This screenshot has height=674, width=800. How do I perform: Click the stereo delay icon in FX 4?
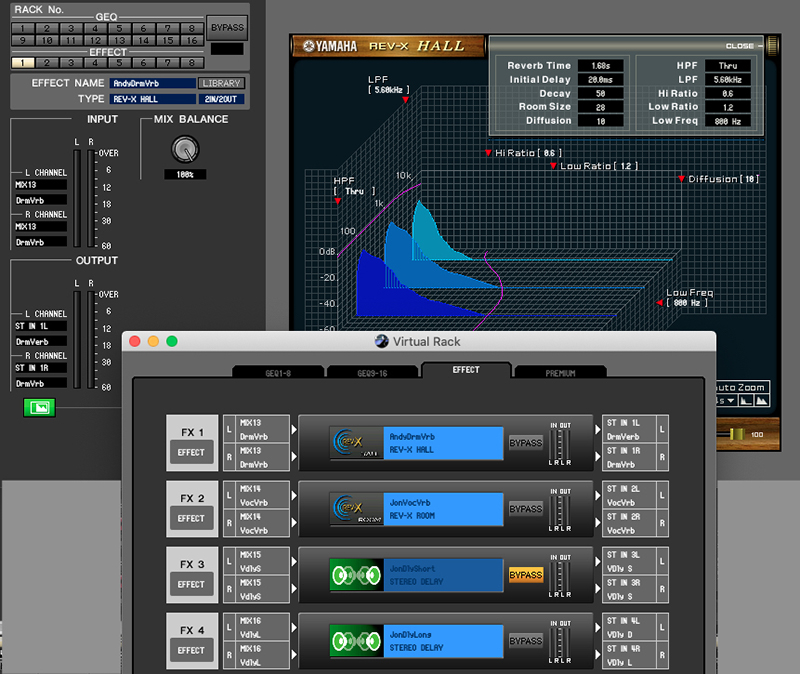click(356, 641)
